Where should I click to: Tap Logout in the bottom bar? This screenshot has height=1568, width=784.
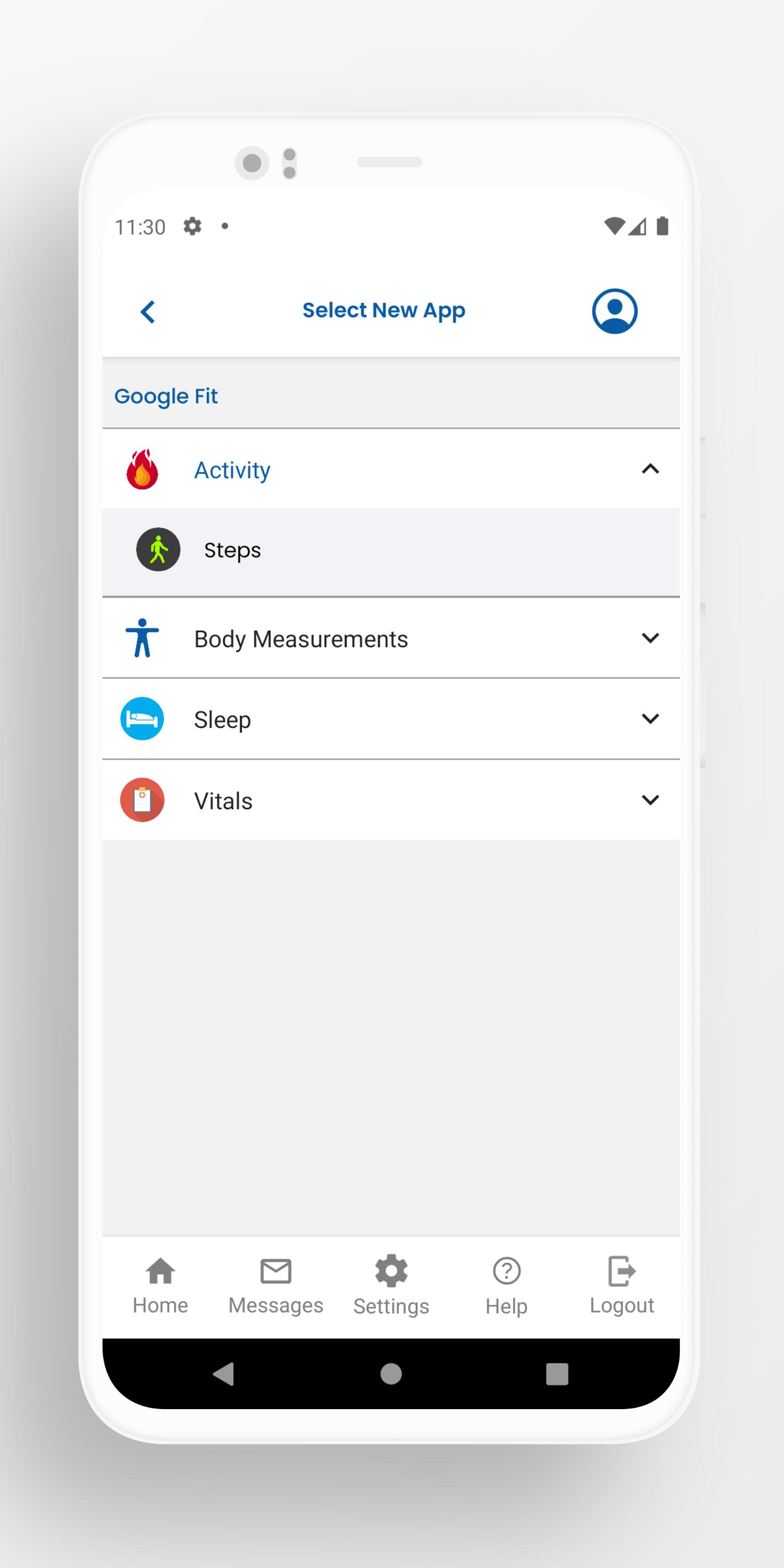click(x=622, y=1285)
